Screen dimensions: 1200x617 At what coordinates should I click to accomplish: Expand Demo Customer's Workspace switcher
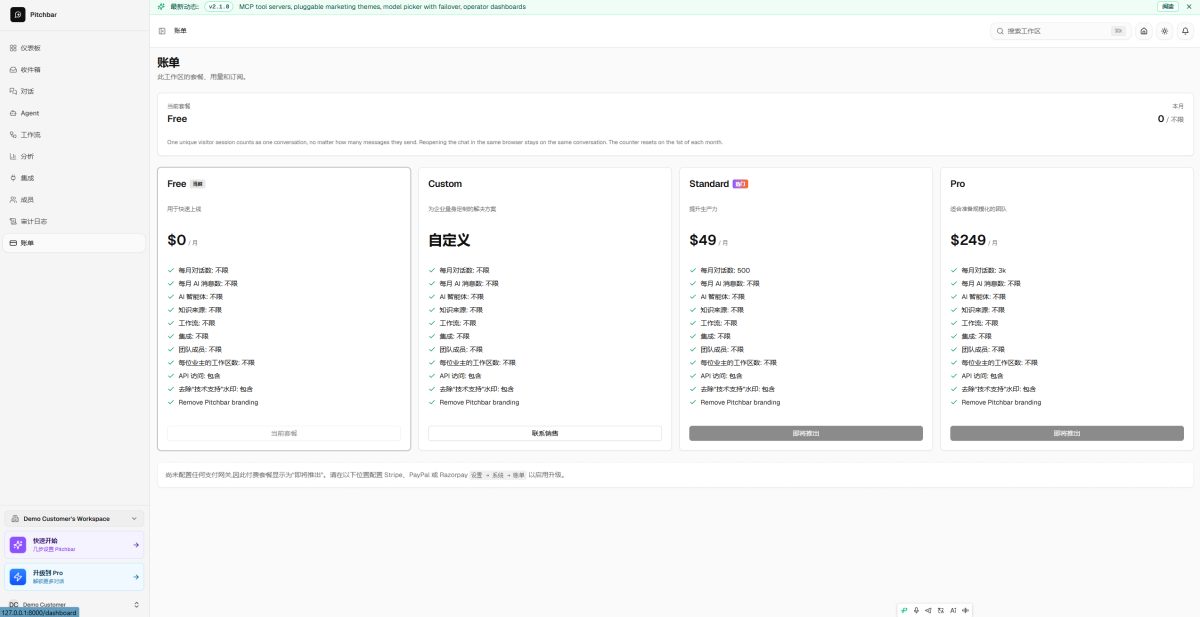[74, 518]
